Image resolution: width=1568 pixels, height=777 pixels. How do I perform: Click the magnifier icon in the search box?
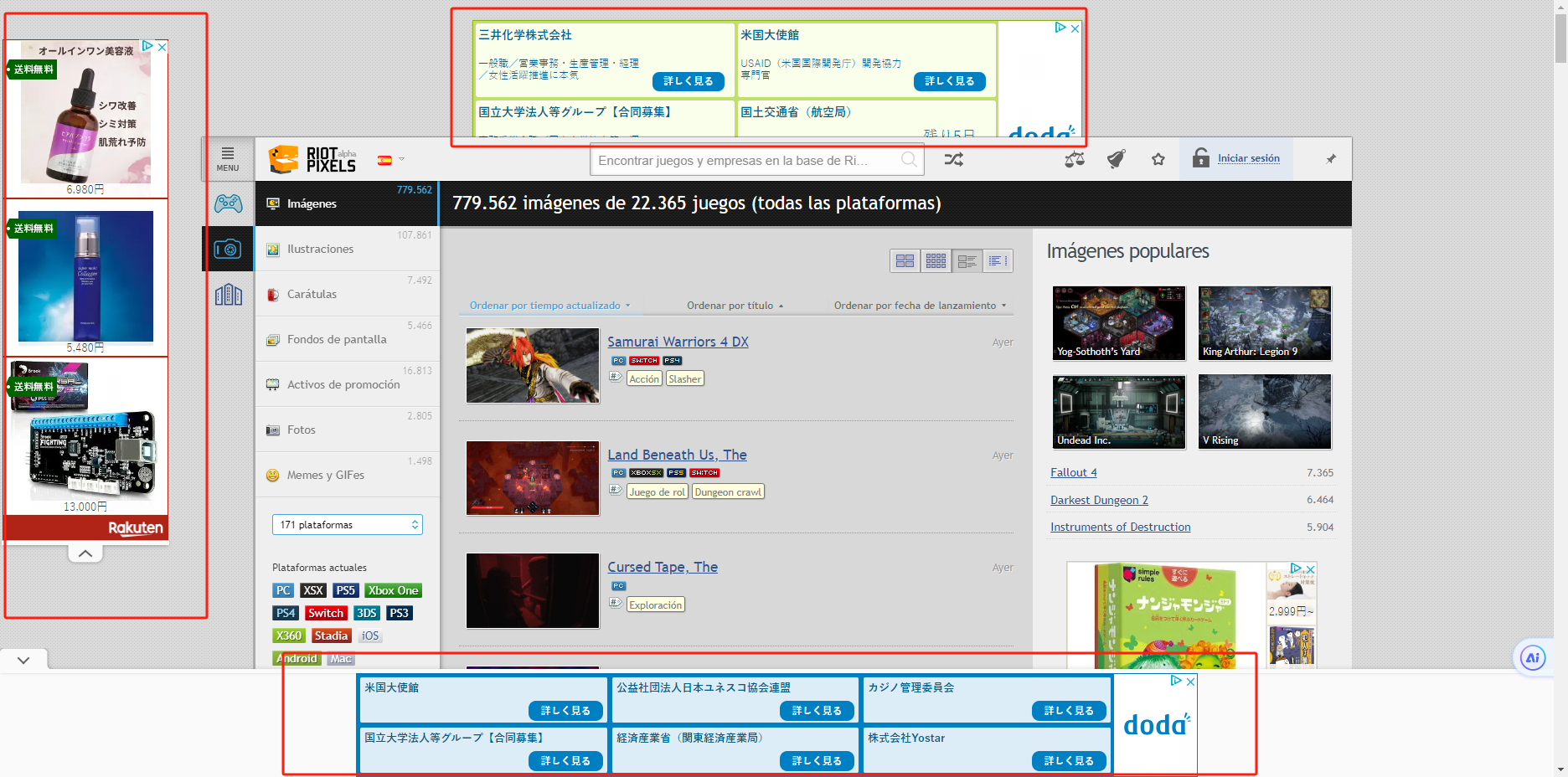coord(909,159)
